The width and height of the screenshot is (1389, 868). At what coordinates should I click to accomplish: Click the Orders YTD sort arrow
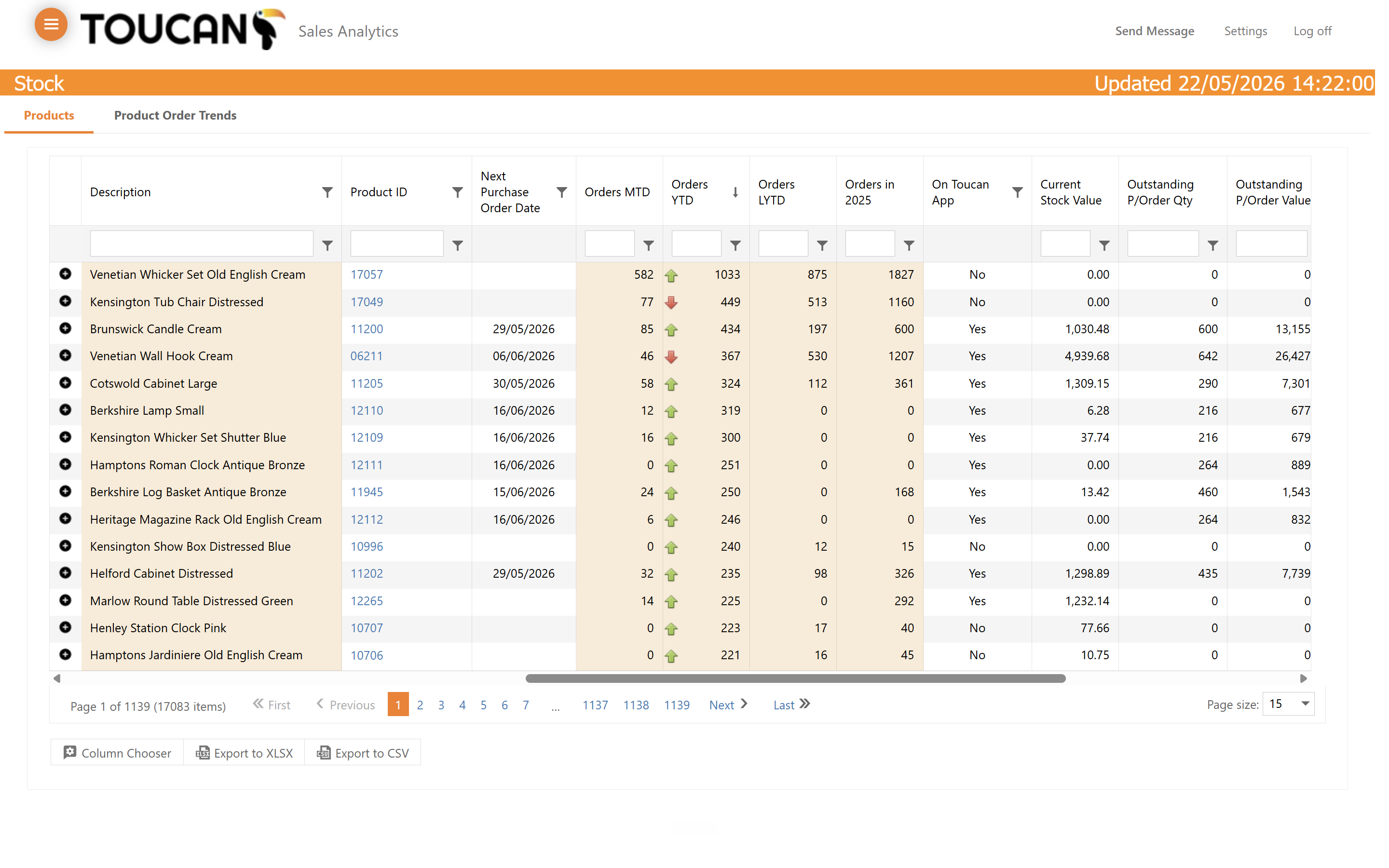click(x=735, y=192)
